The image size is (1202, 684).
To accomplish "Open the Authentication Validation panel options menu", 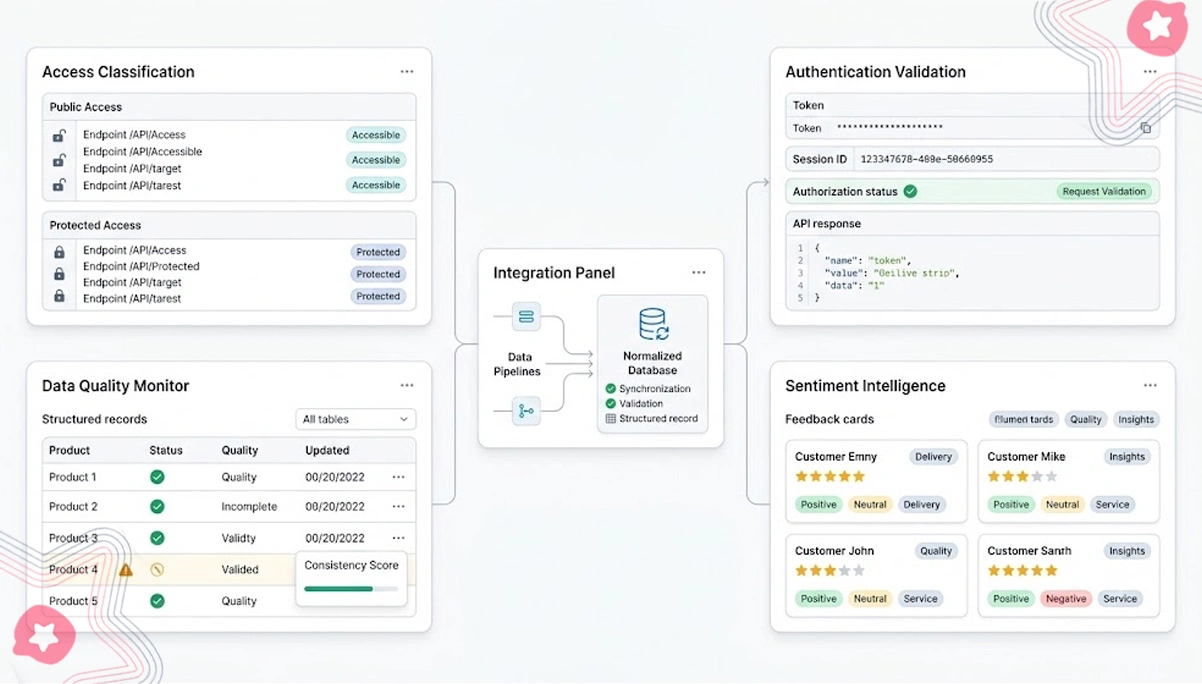I will click(1150, 72).
